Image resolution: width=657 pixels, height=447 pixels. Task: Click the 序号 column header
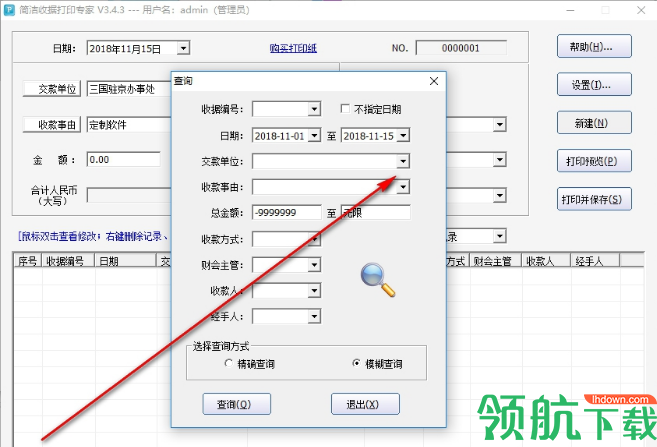tap(28, 261)
